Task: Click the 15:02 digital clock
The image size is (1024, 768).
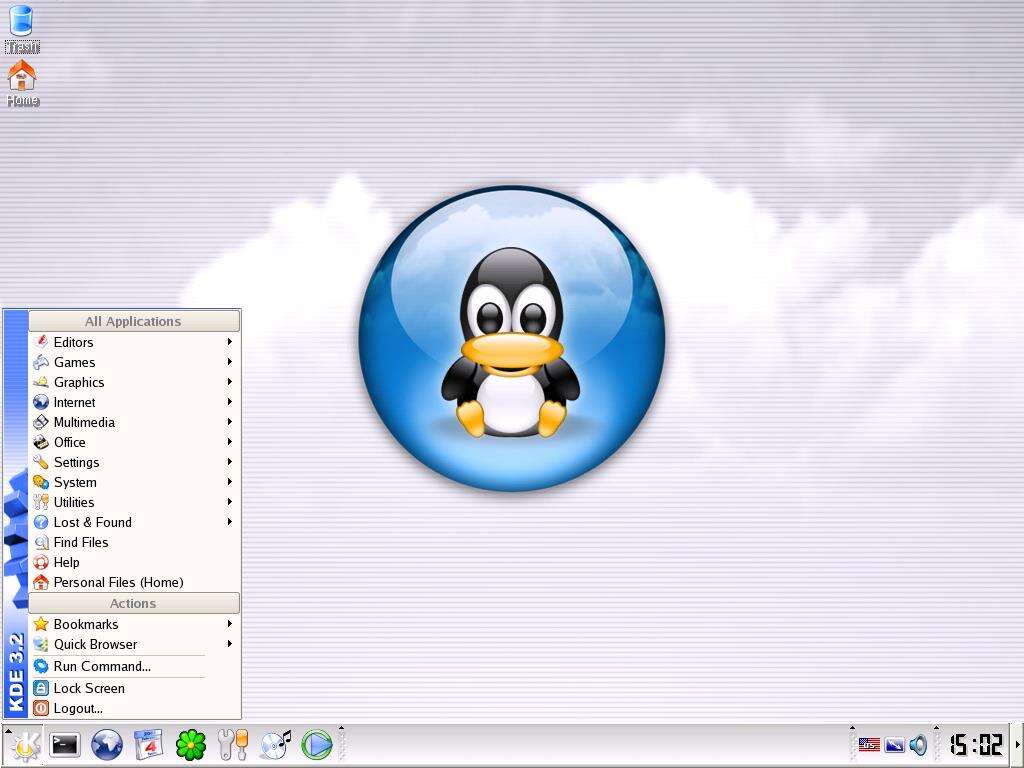Action: (976, 744)
